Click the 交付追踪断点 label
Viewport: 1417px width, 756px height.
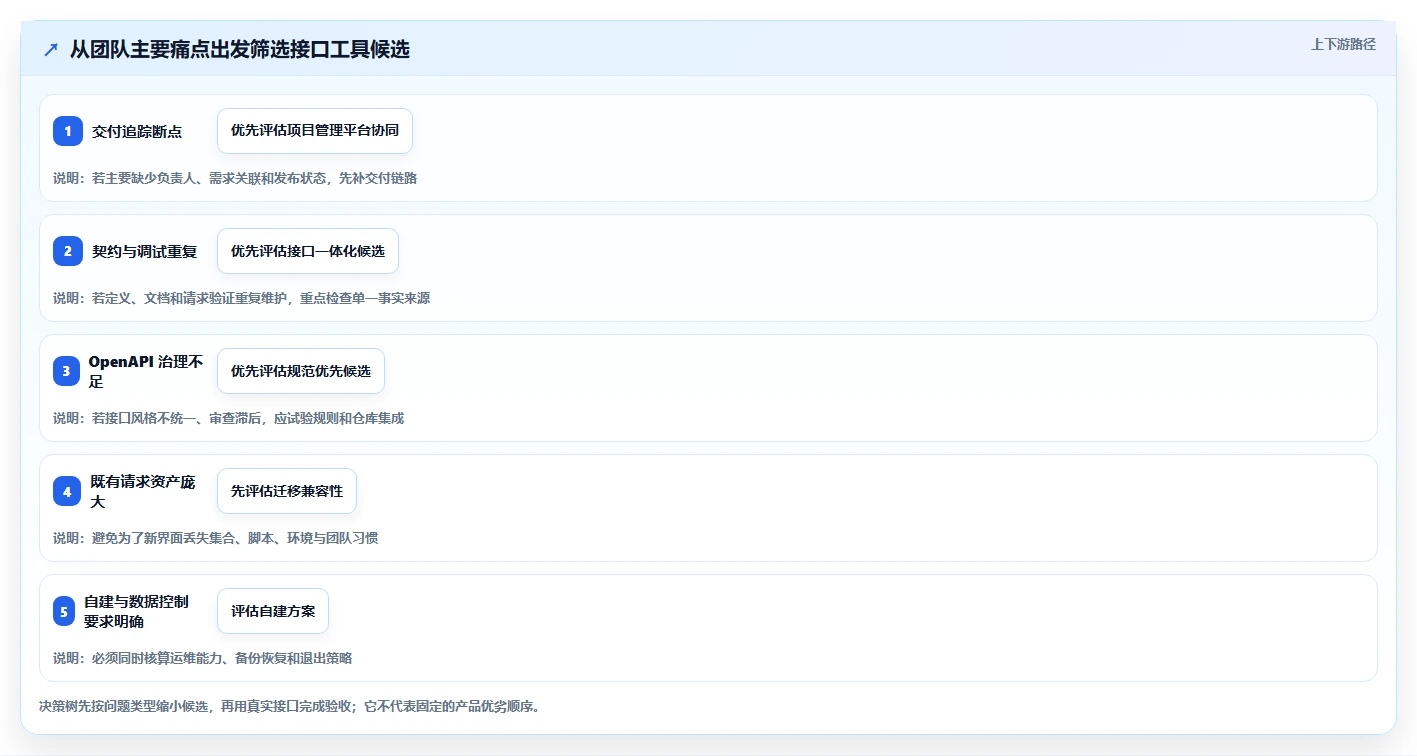coord(137,131)
